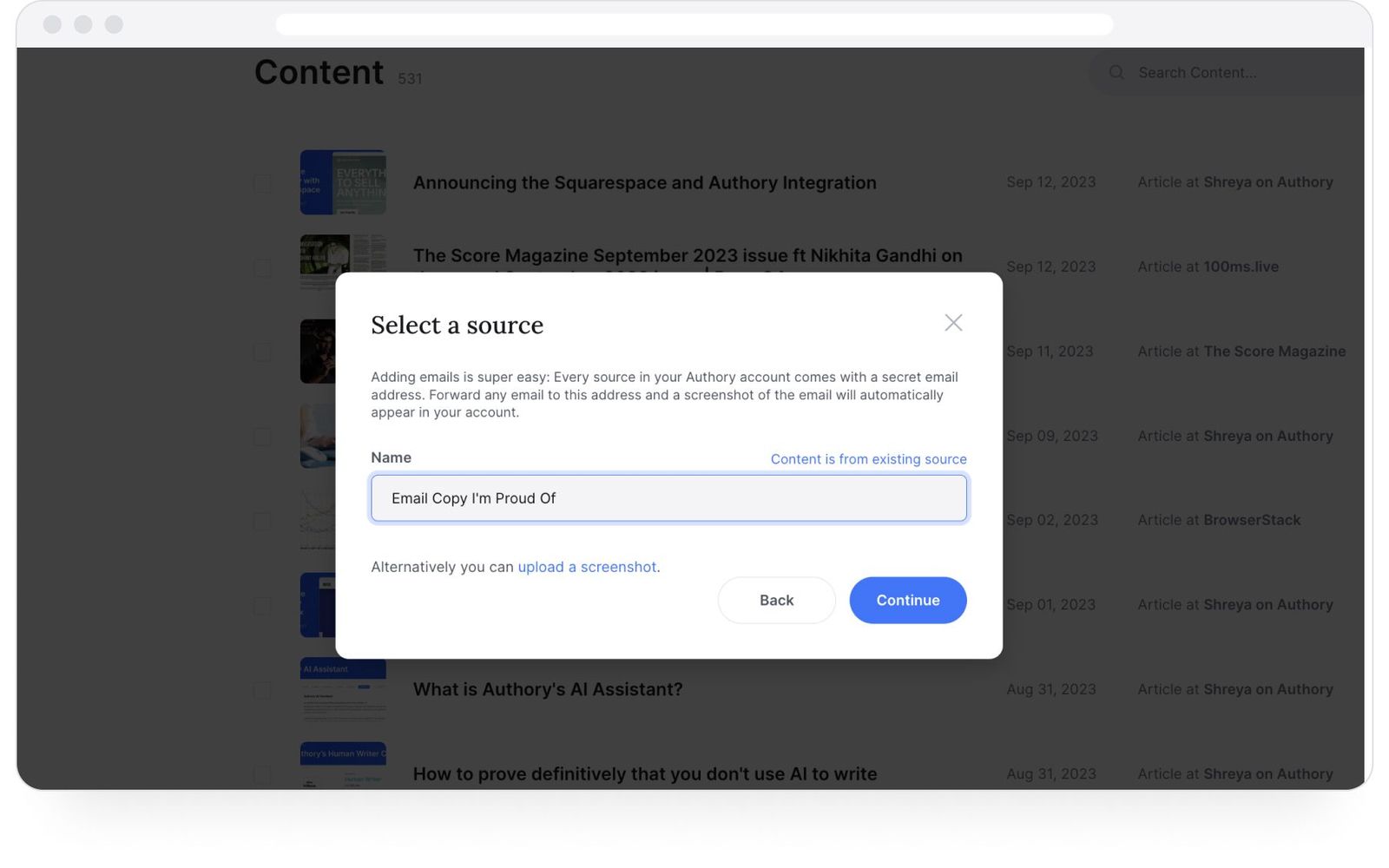This screenshot has height=868, width=1389.
Task: Click the yellow minimize traffic light
Action: [x=83, y=24]
